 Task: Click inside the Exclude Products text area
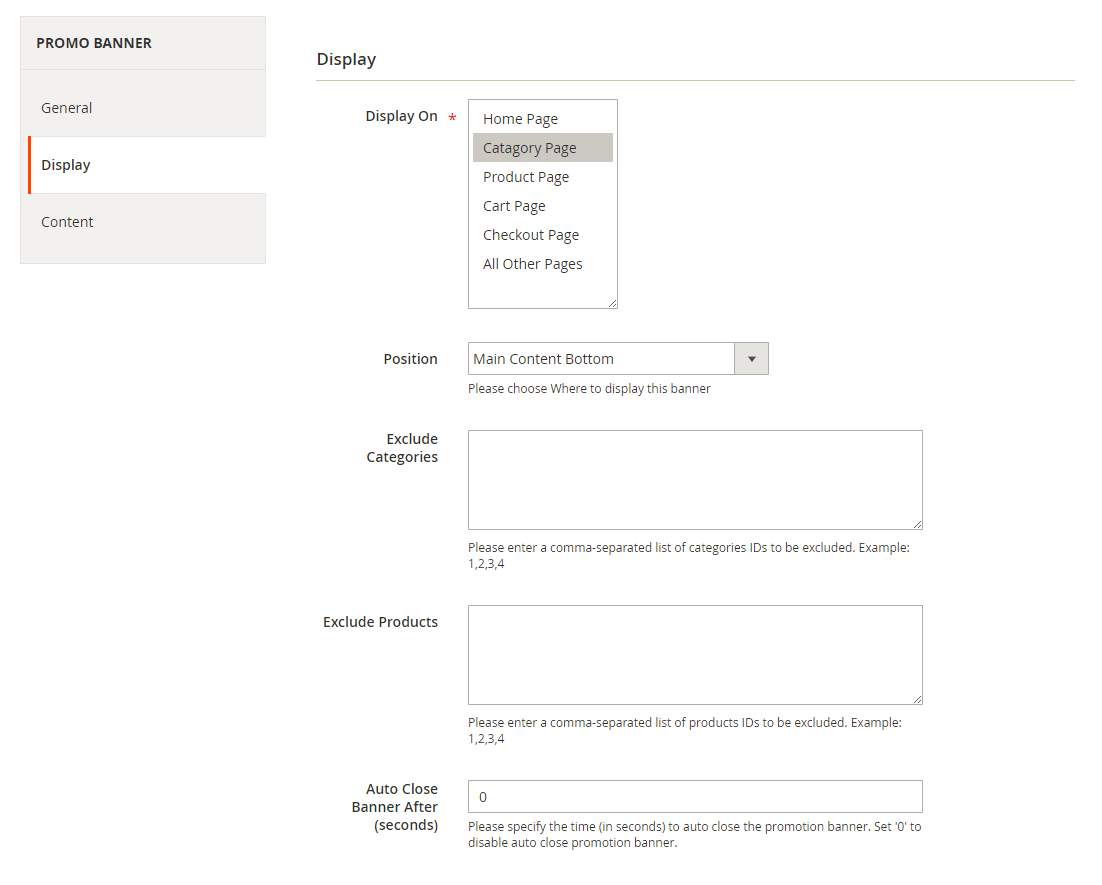click(x=694, y=655)
